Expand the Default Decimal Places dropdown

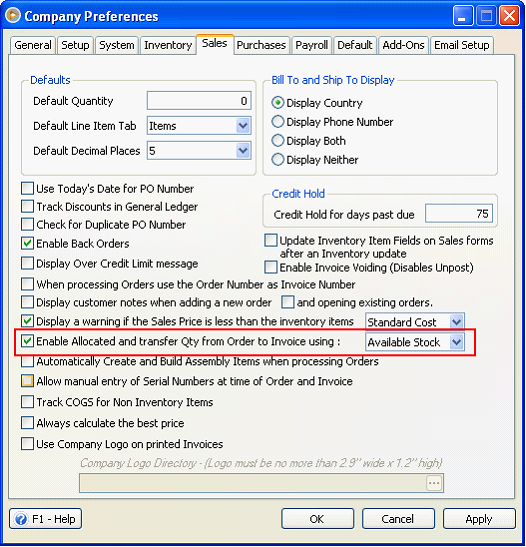point(243,151)
